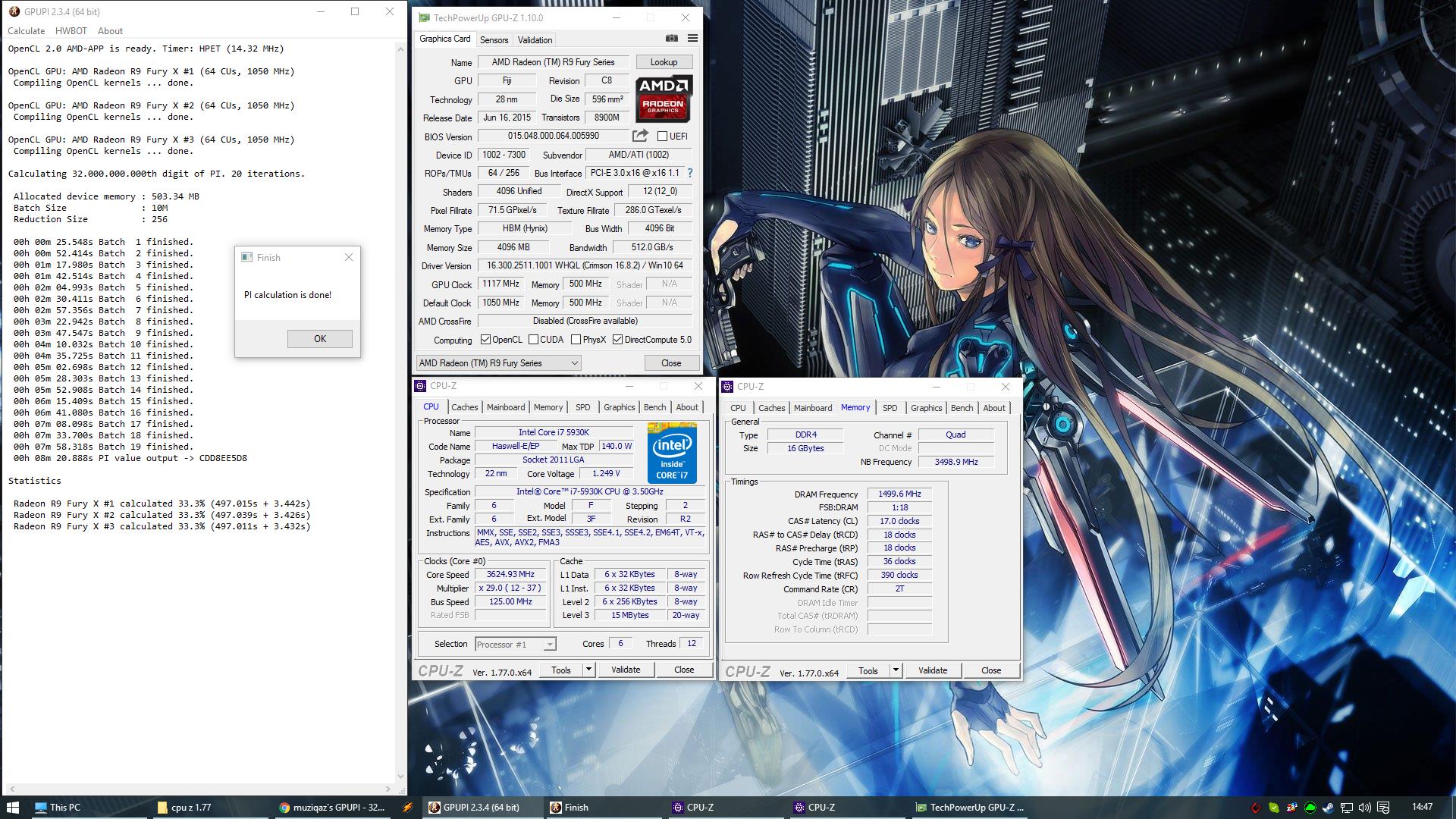Click Validate in right CPU-Z Memory window
Viewport: 1456px width, 819px height.
(x=933, y=670)
